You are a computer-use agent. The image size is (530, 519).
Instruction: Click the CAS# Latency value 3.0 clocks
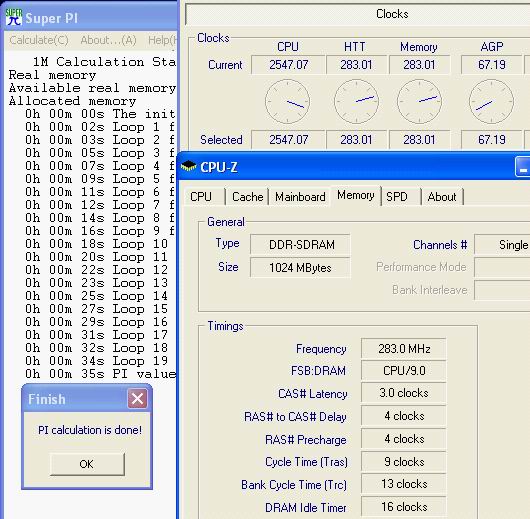404,393
